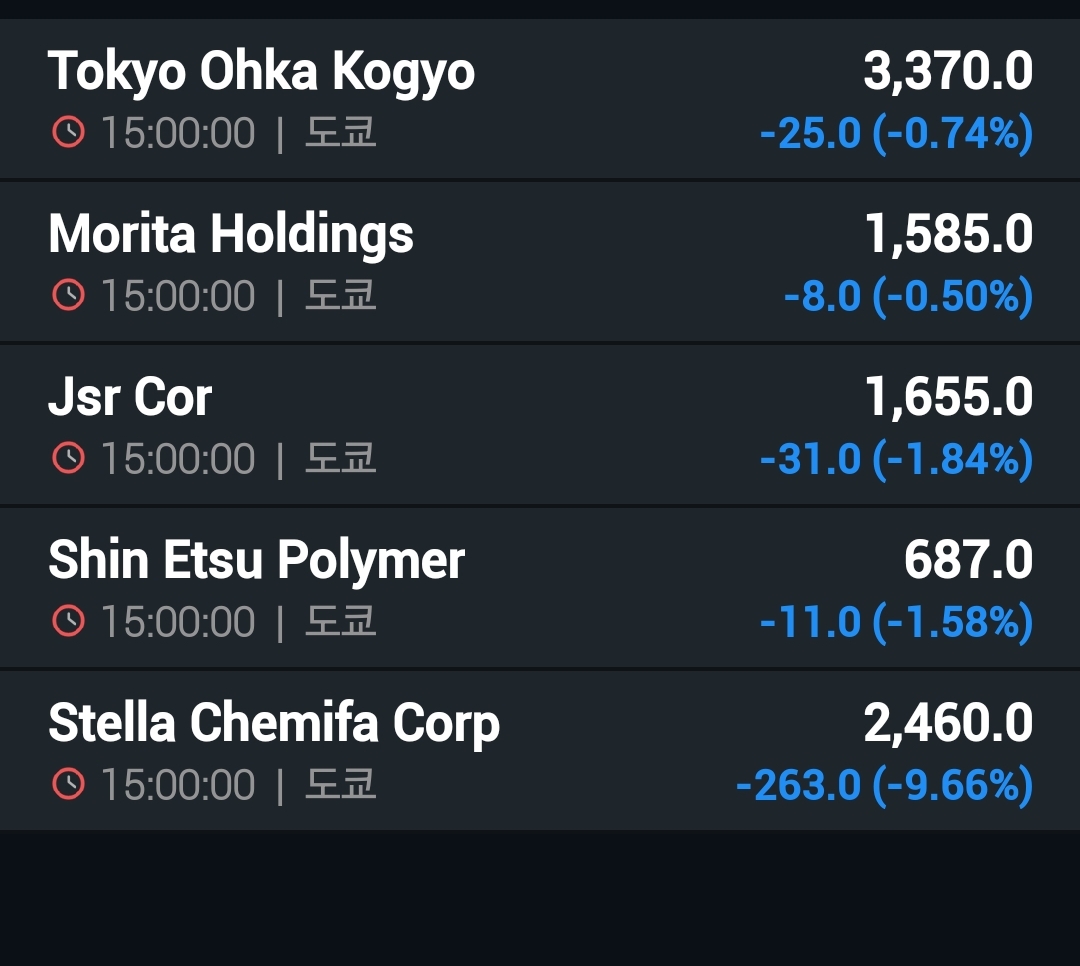
Task: Click the clock icon under Stella Chemifa Corp
Action: click(x=68, y=785)
